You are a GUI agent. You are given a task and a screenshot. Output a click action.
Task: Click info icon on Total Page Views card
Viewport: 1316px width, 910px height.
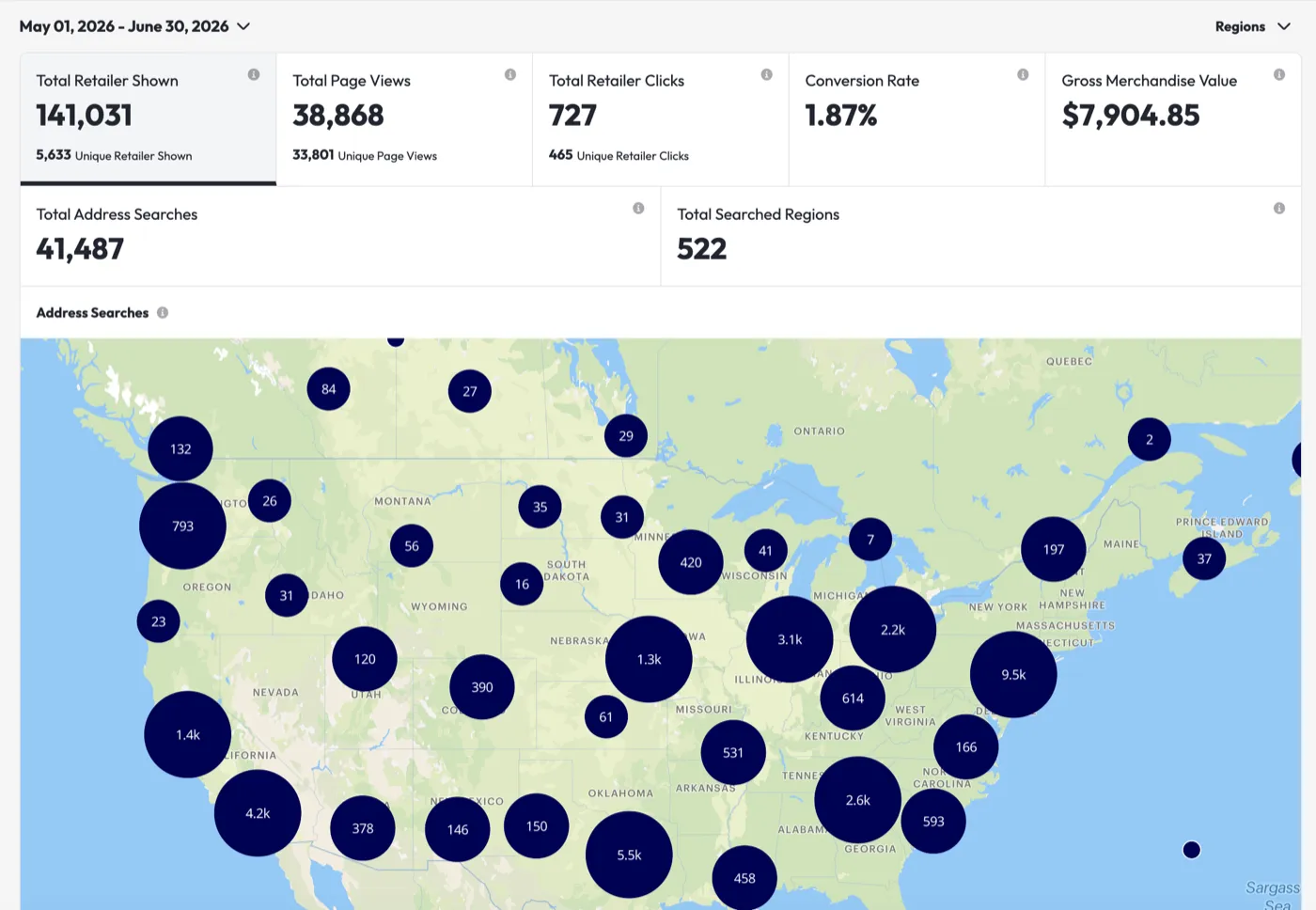pyautogui.click(x=510, y=74)
